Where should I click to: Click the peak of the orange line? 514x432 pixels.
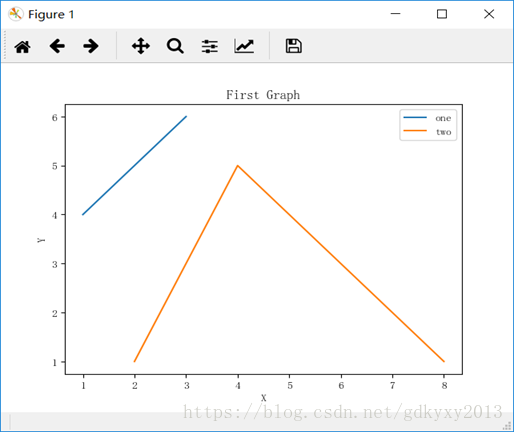(238, 166)
